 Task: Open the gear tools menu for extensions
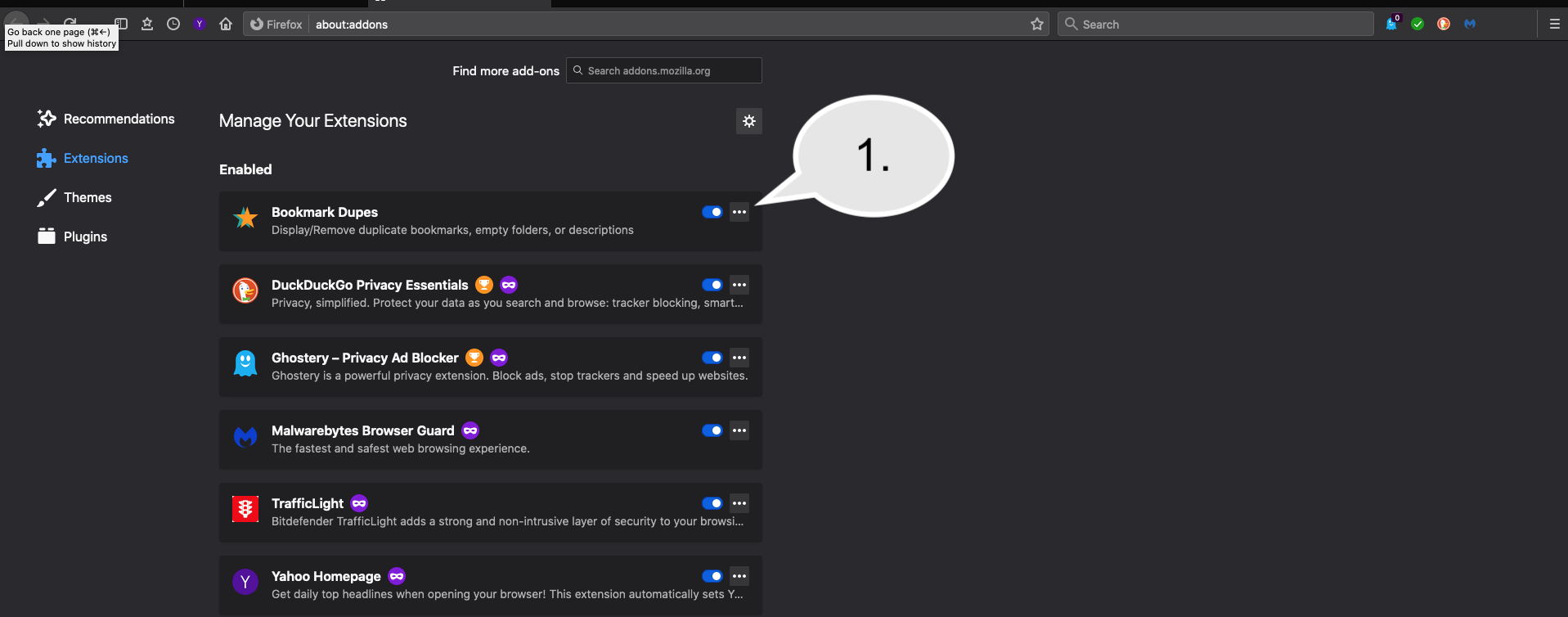click(x=749, y=121)
